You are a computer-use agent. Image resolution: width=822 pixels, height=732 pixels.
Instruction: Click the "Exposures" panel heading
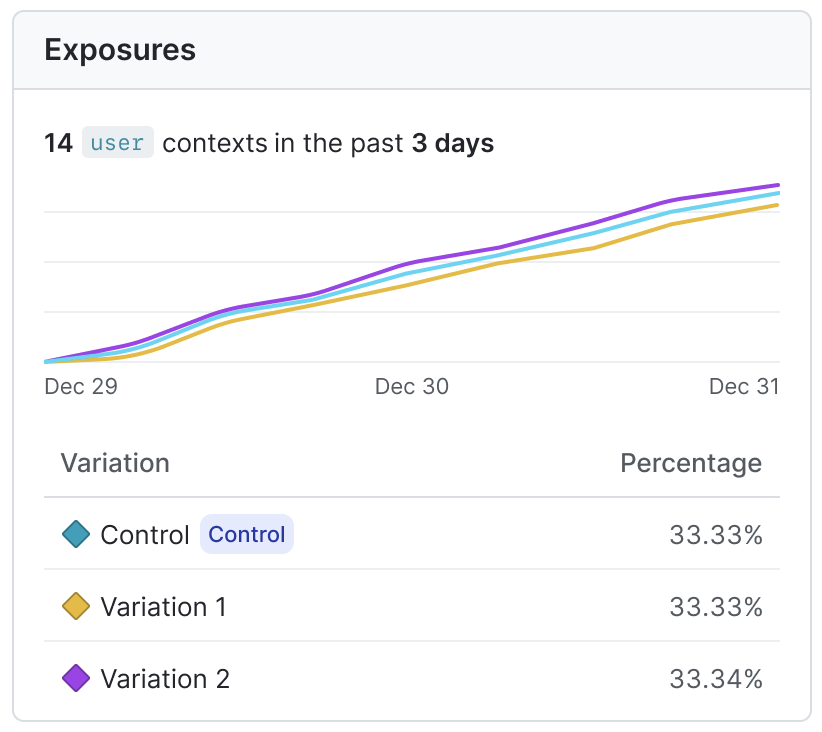120,50
